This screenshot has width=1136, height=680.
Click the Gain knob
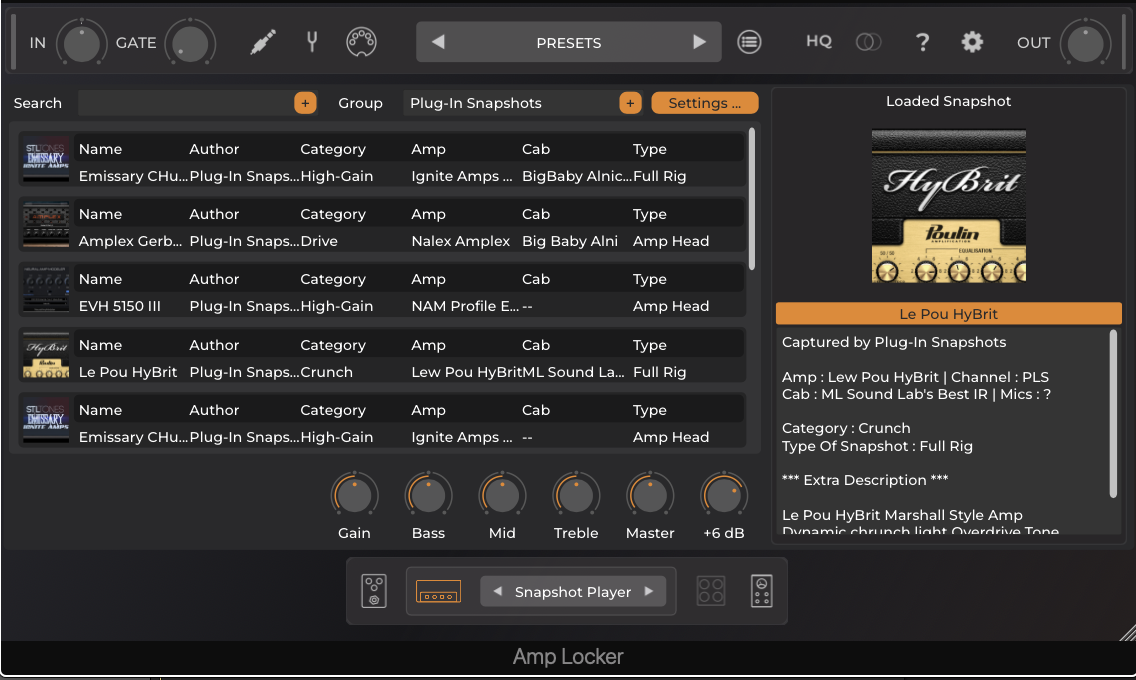354,495
